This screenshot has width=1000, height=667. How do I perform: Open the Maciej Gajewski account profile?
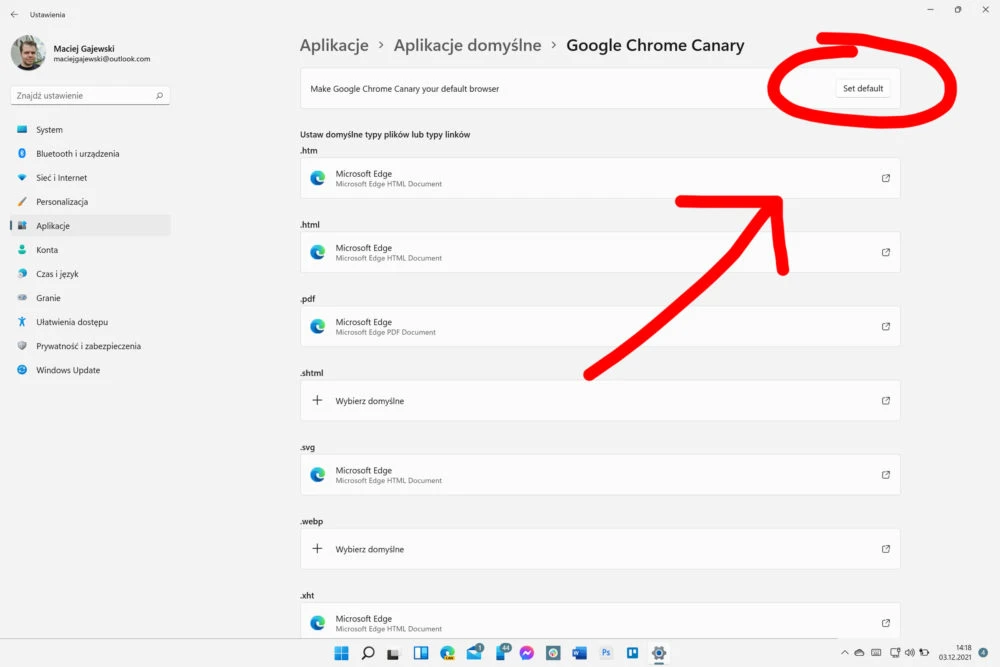pyautogui.click(x=81, y=53)
